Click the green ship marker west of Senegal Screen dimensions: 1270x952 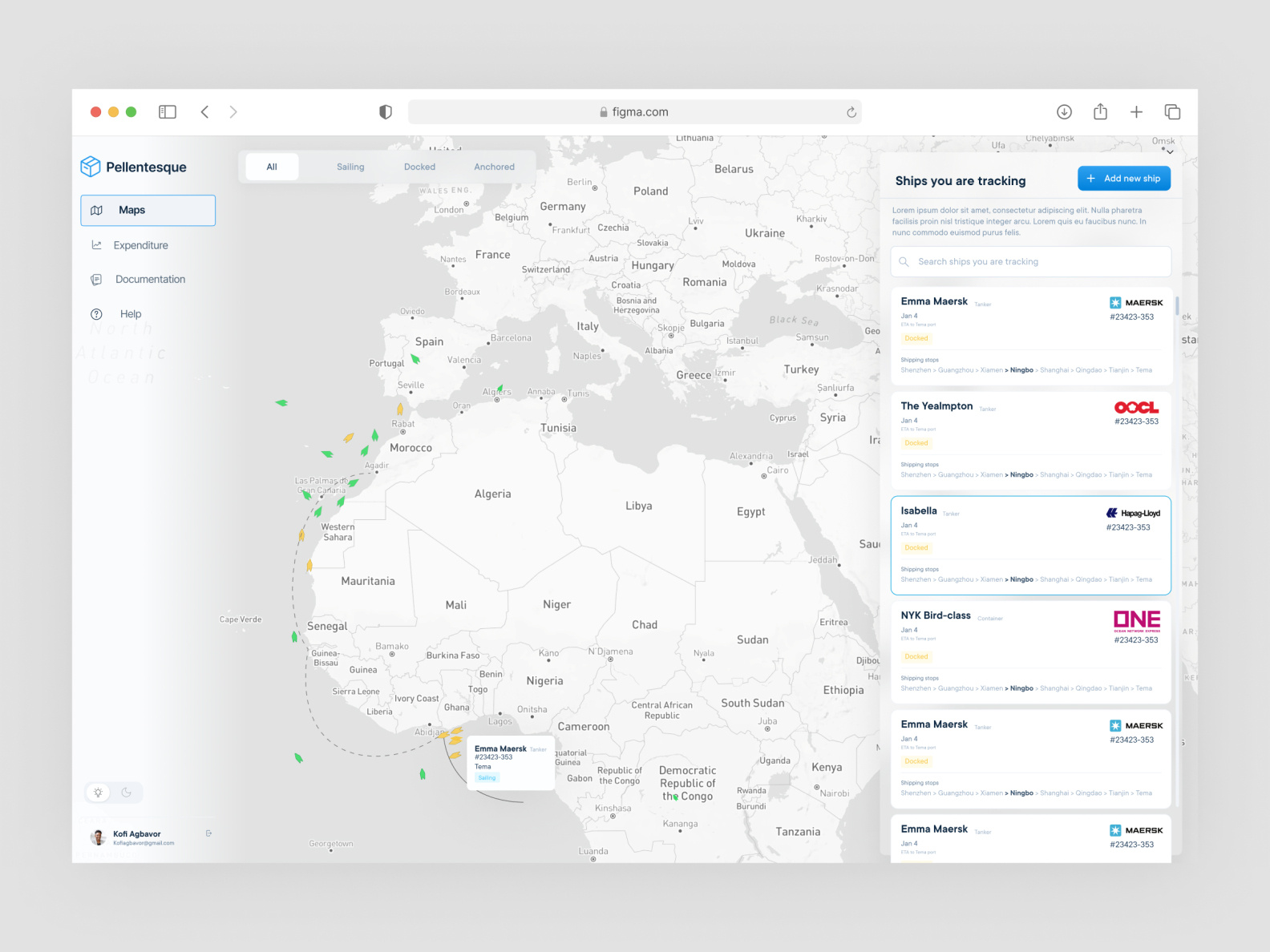click(x=294, y=637)
